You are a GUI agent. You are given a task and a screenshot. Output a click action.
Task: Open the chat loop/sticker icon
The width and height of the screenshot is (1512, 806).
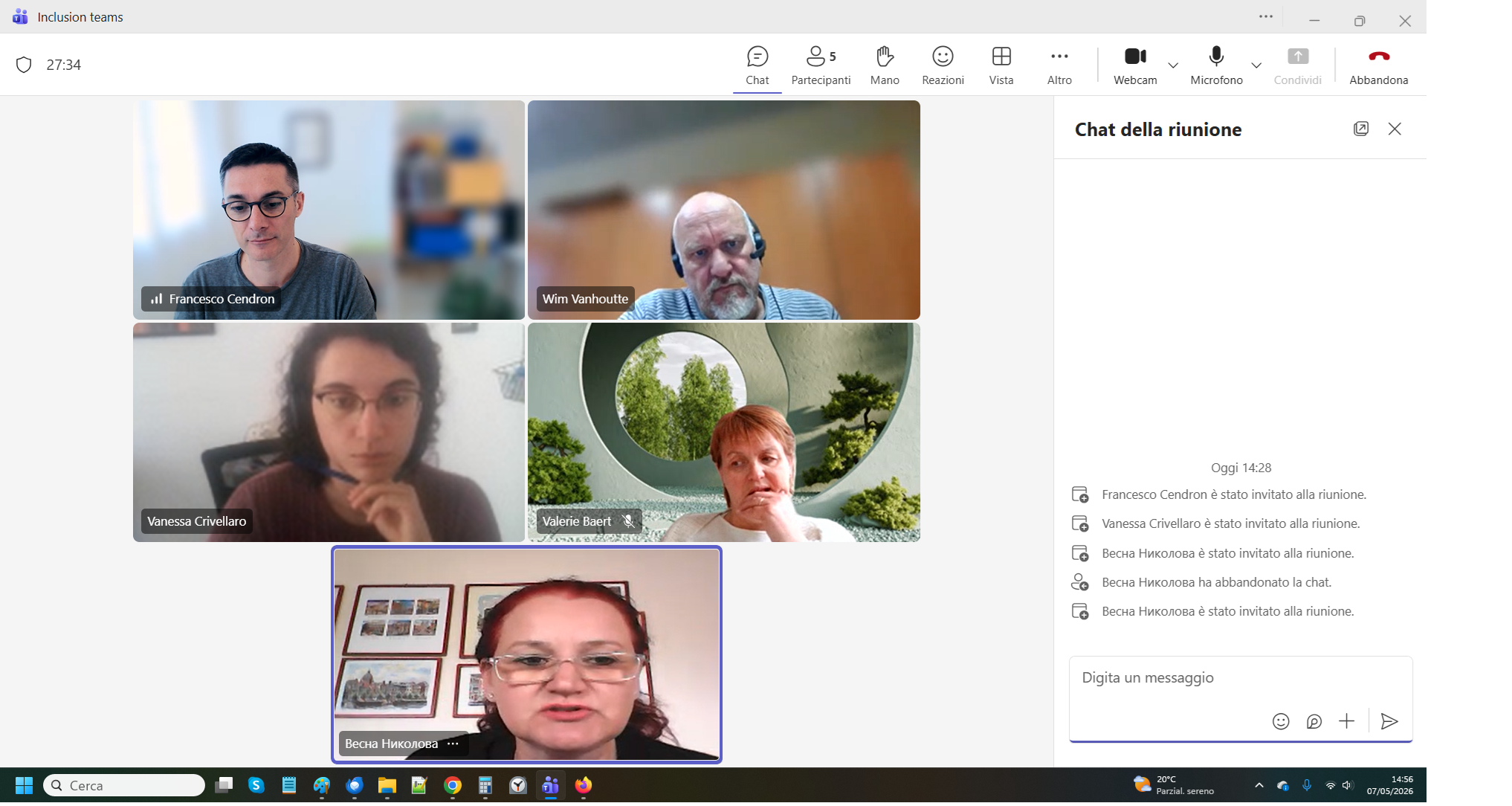(1314, 721)
